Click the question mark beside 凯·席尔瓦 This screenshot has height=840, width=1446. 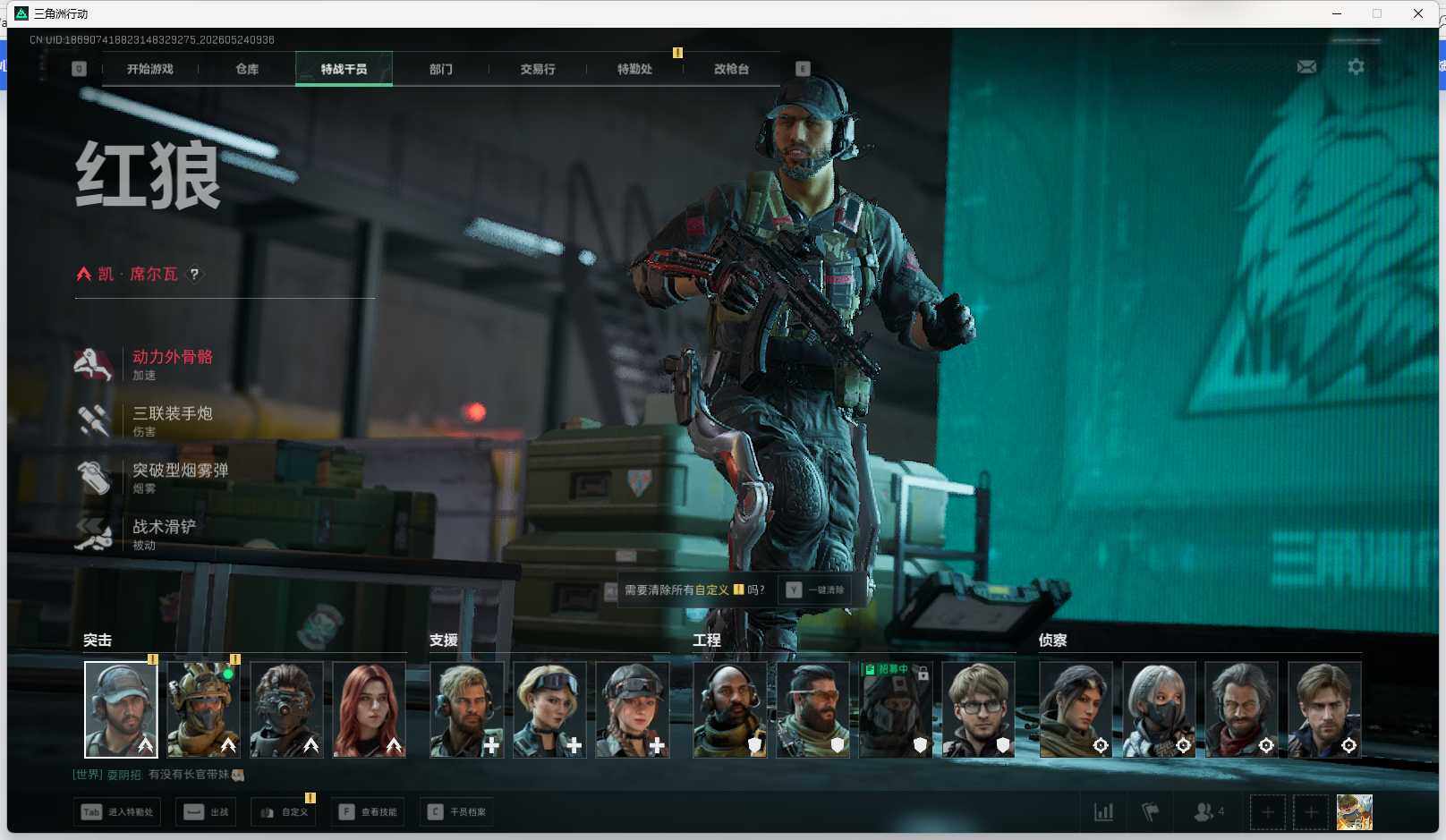coord(194,275)
